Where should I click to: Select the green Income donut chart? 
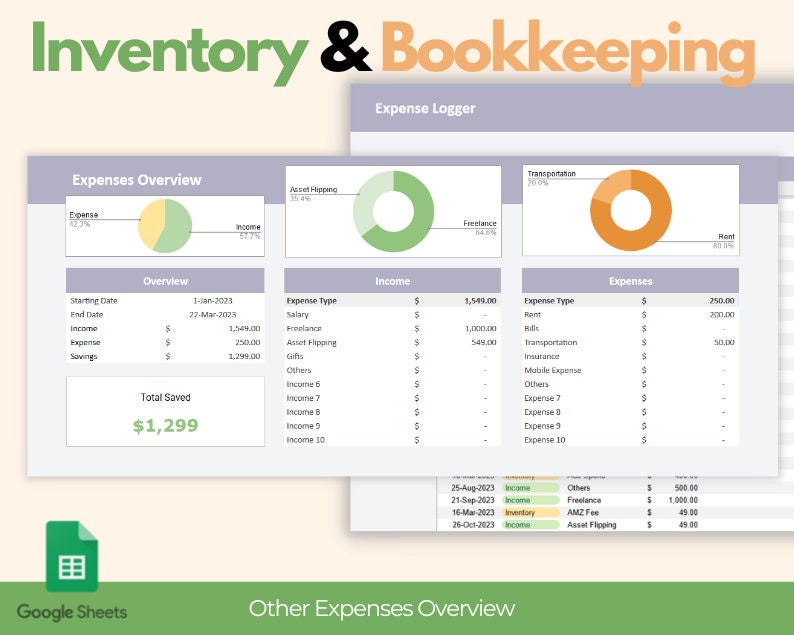(x=393, y=211)
